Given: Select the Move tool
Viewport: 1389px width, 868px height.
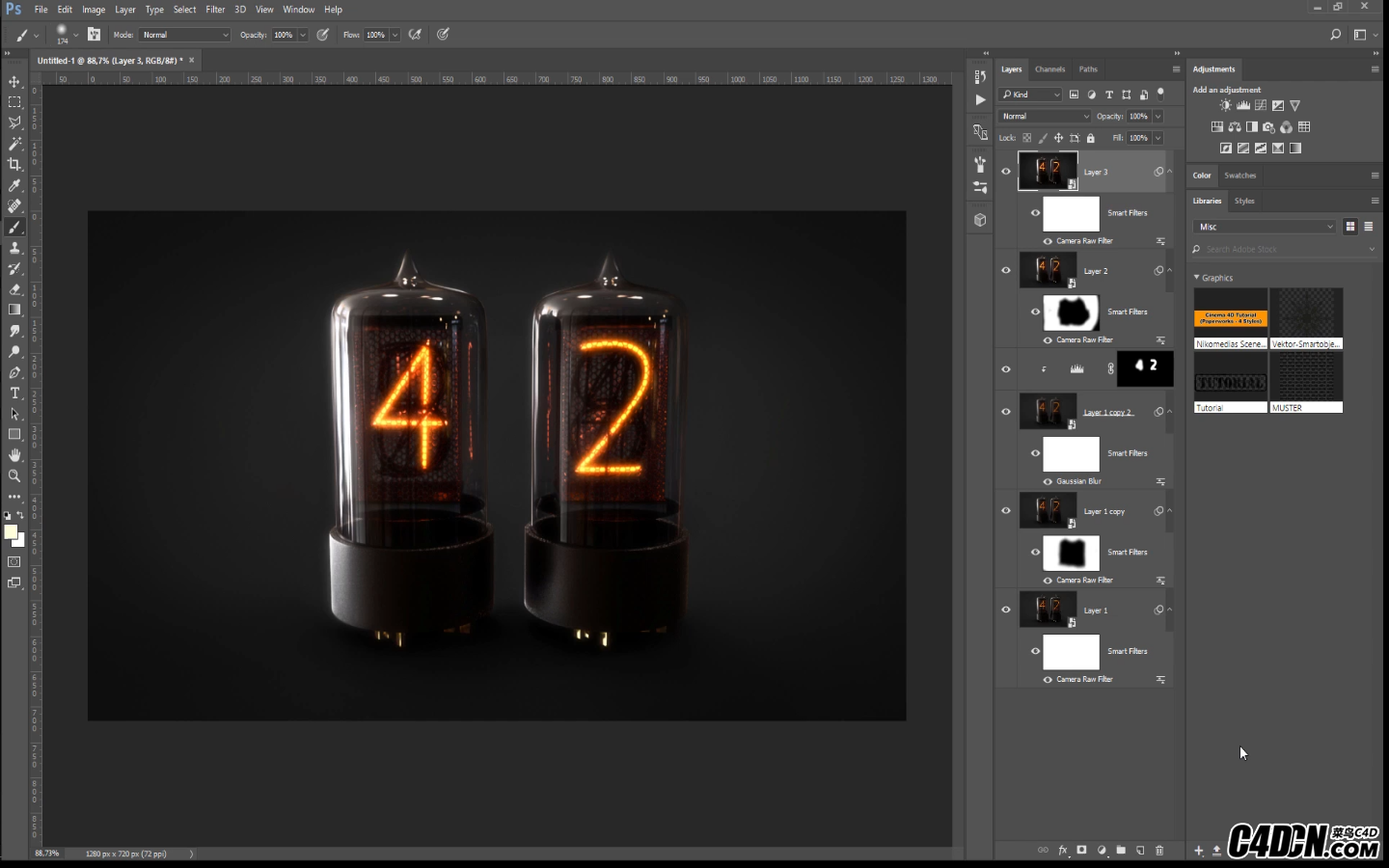Looking at the screenshot, I should [x=14, y=82].
